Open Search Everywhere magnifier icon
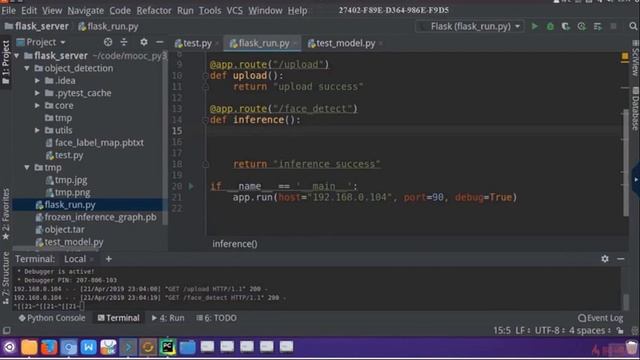 [633, 27]
